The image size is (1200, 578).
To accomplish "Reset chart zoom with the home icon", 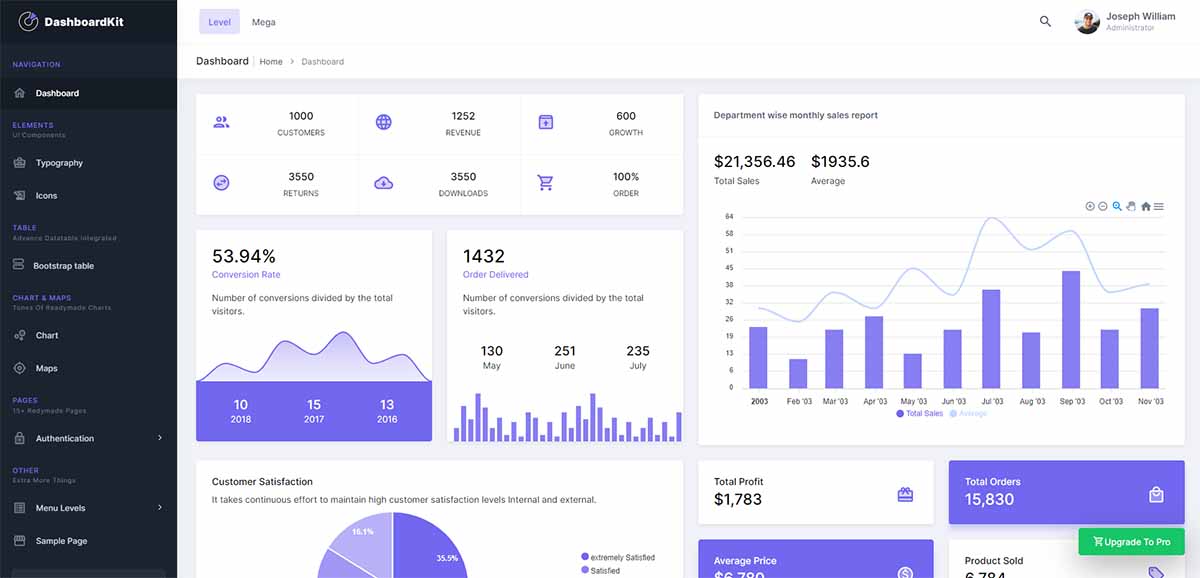I will click(1148, 206).
